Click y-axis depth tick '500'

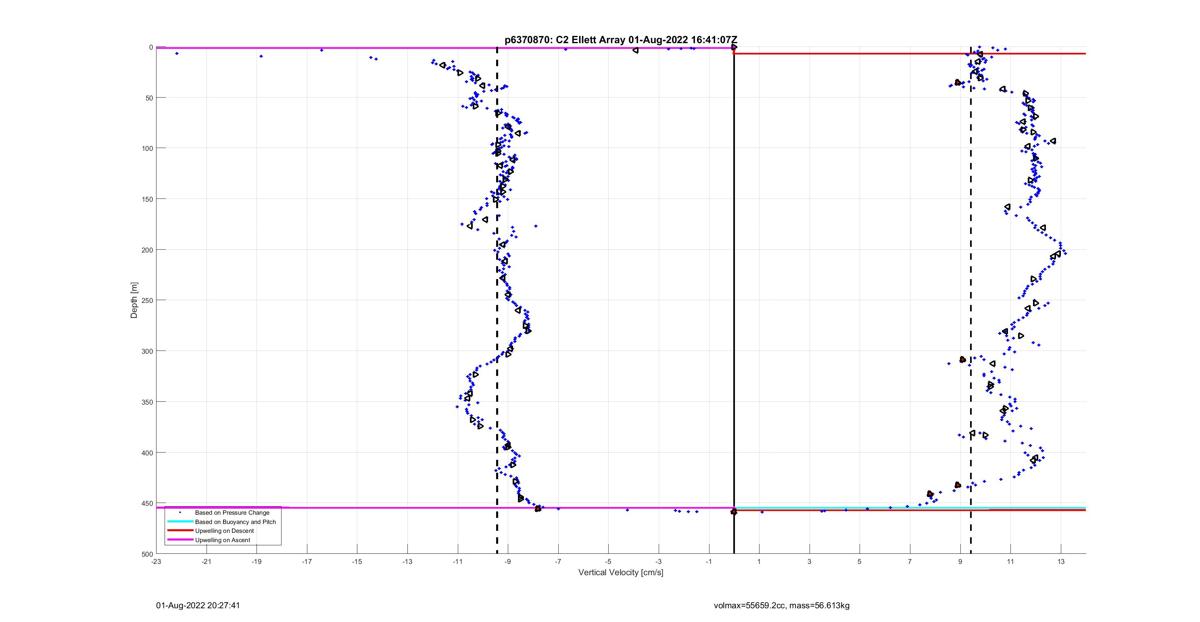[x=145, y=554]
